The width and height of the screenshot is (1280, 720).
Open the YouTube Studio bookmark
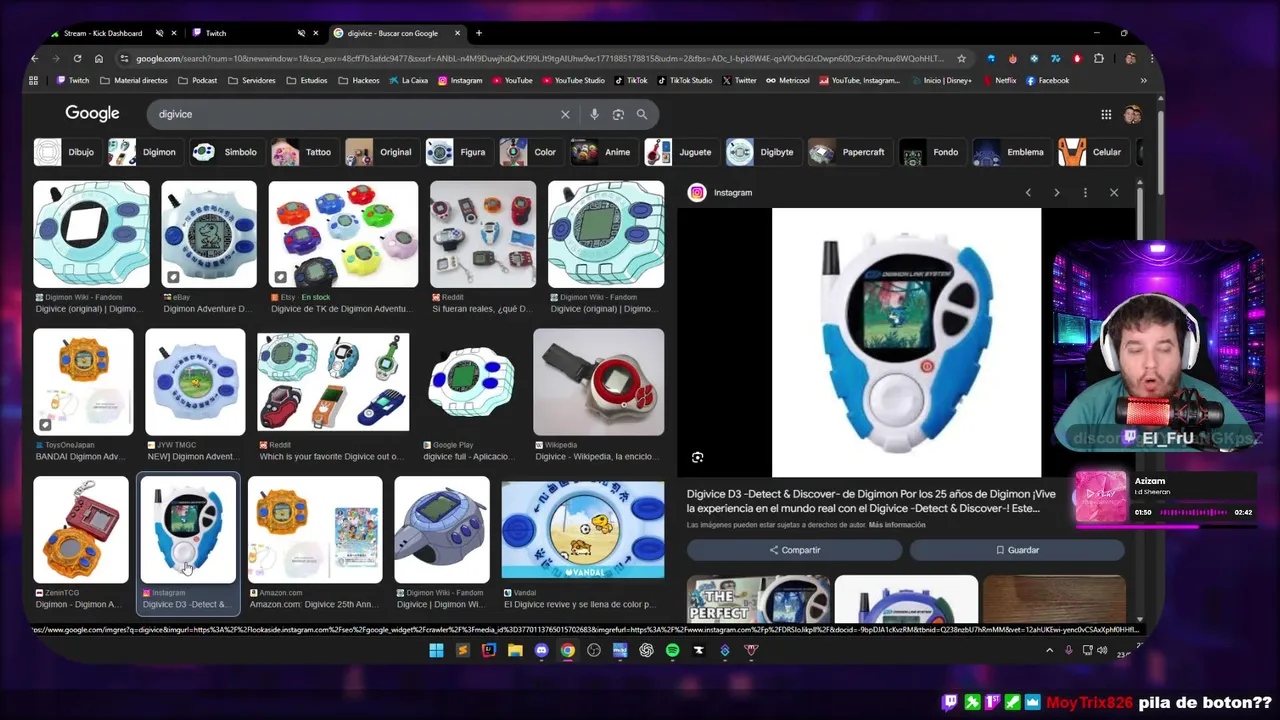574,80
